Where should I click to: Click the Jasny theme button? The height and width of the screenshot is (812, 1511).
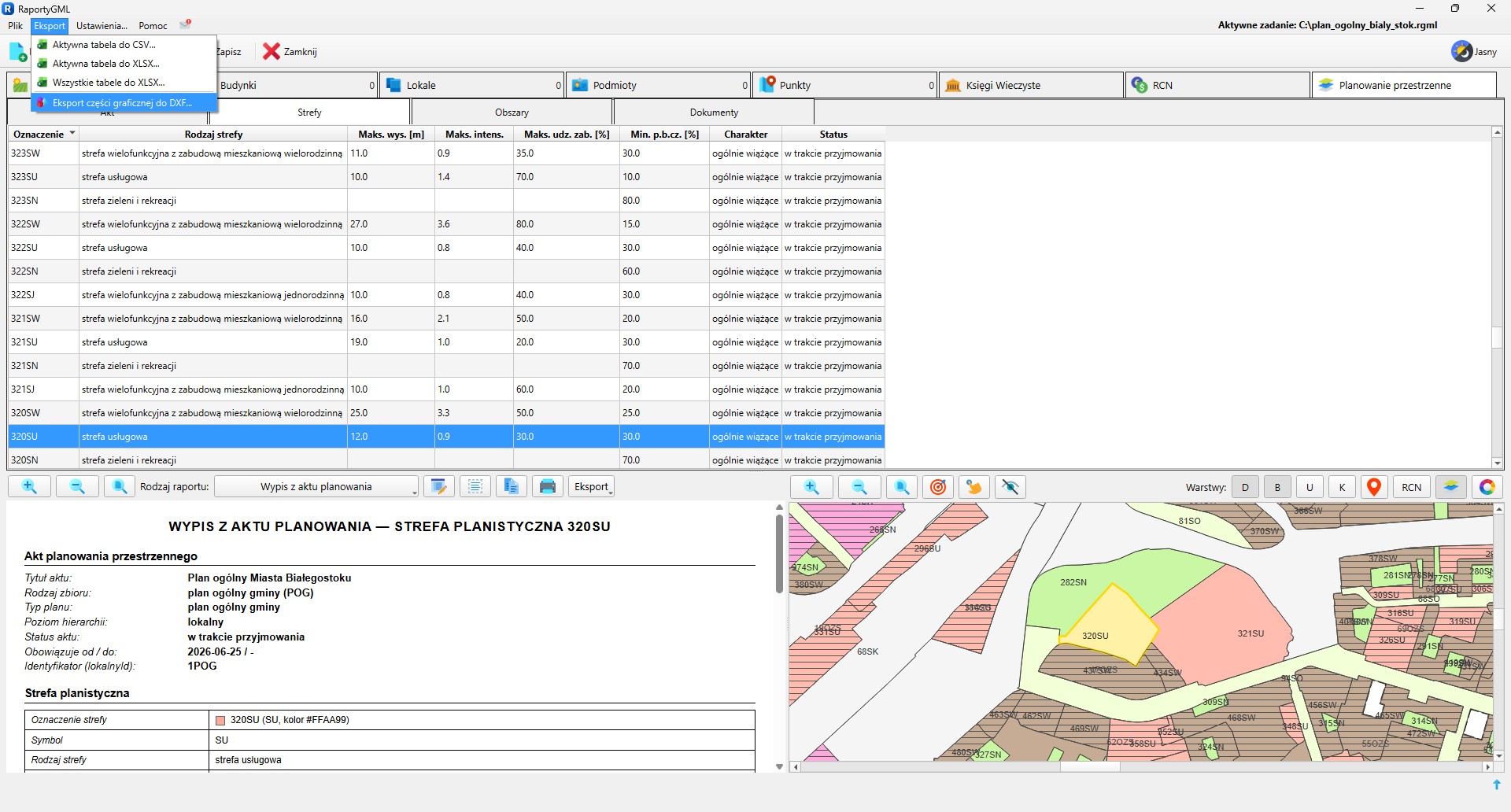[x=1475, y=52]
